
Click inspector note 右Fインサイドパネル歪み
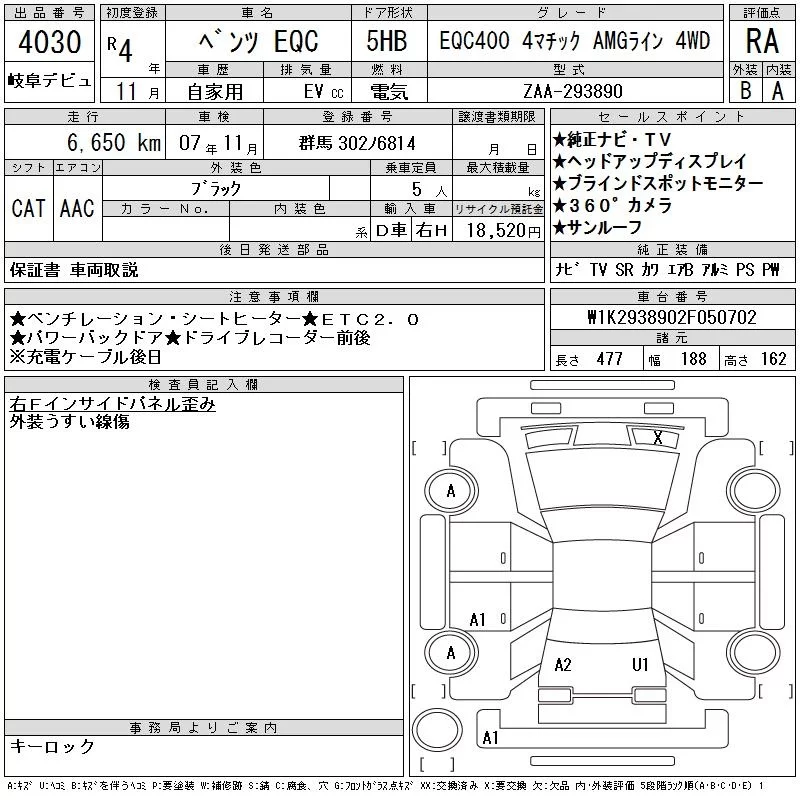point(112,404)
